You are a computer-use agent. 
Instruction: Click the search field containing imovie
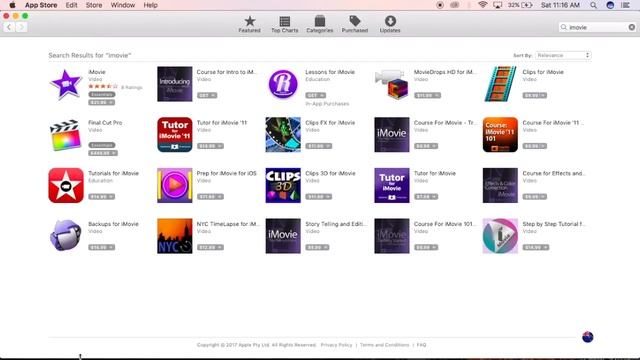tap(598, 27)
